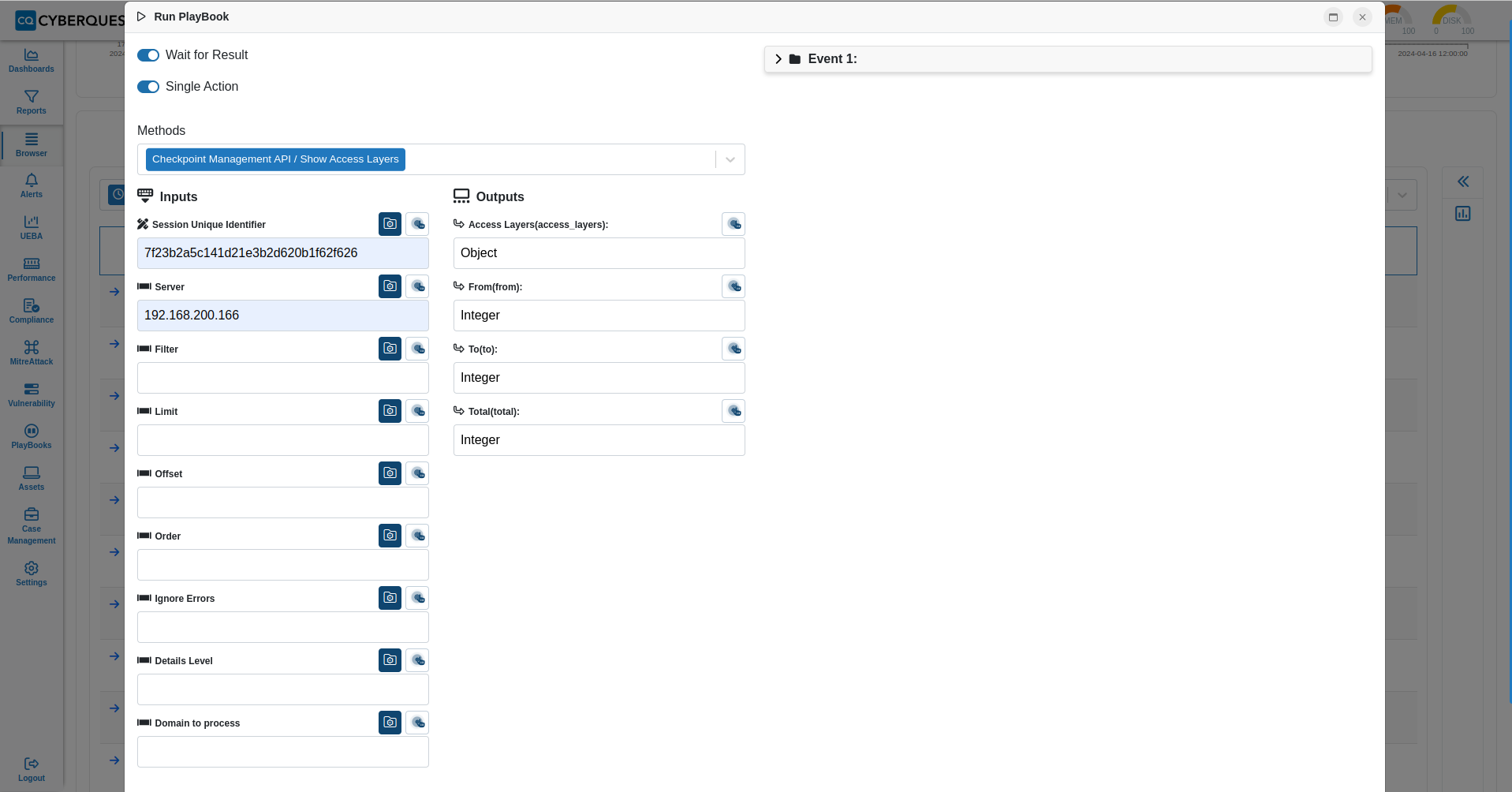The width and height of the screenshot is (1512, 792).
Task: Close the Run PlayBook dialog
Action: 1362,17
